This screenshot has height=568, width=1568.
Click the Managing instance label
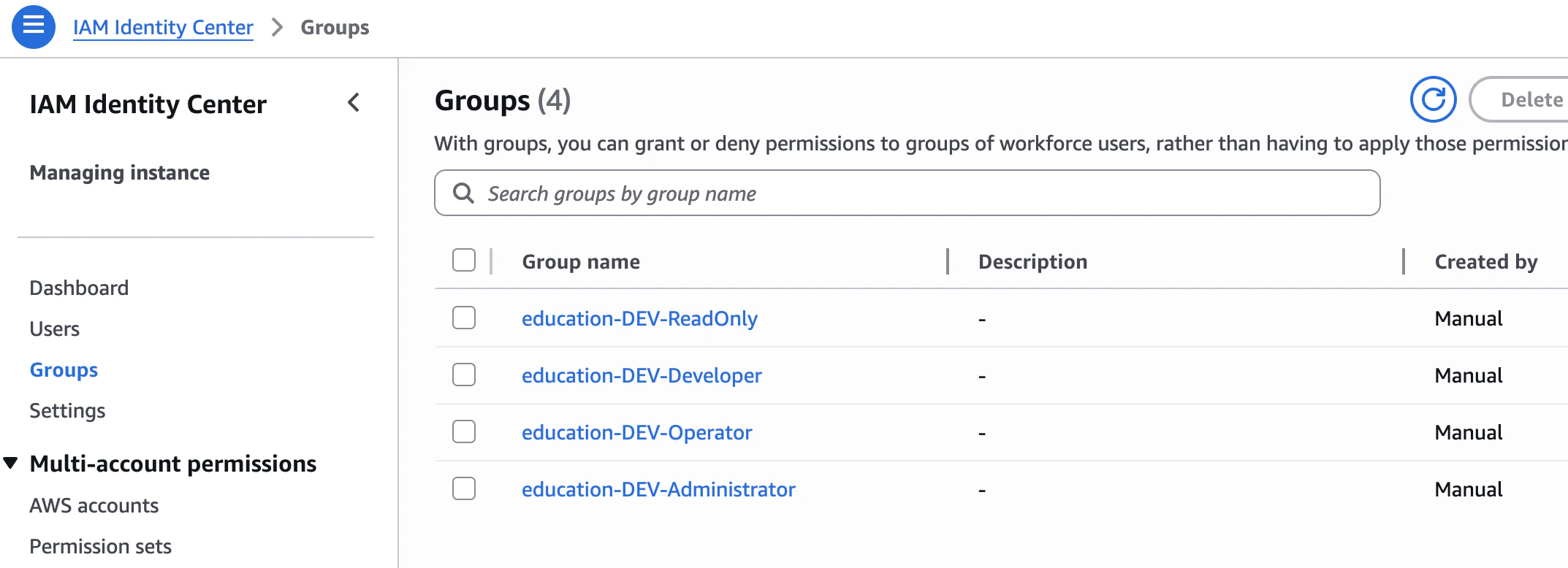(x=120, y=172)
